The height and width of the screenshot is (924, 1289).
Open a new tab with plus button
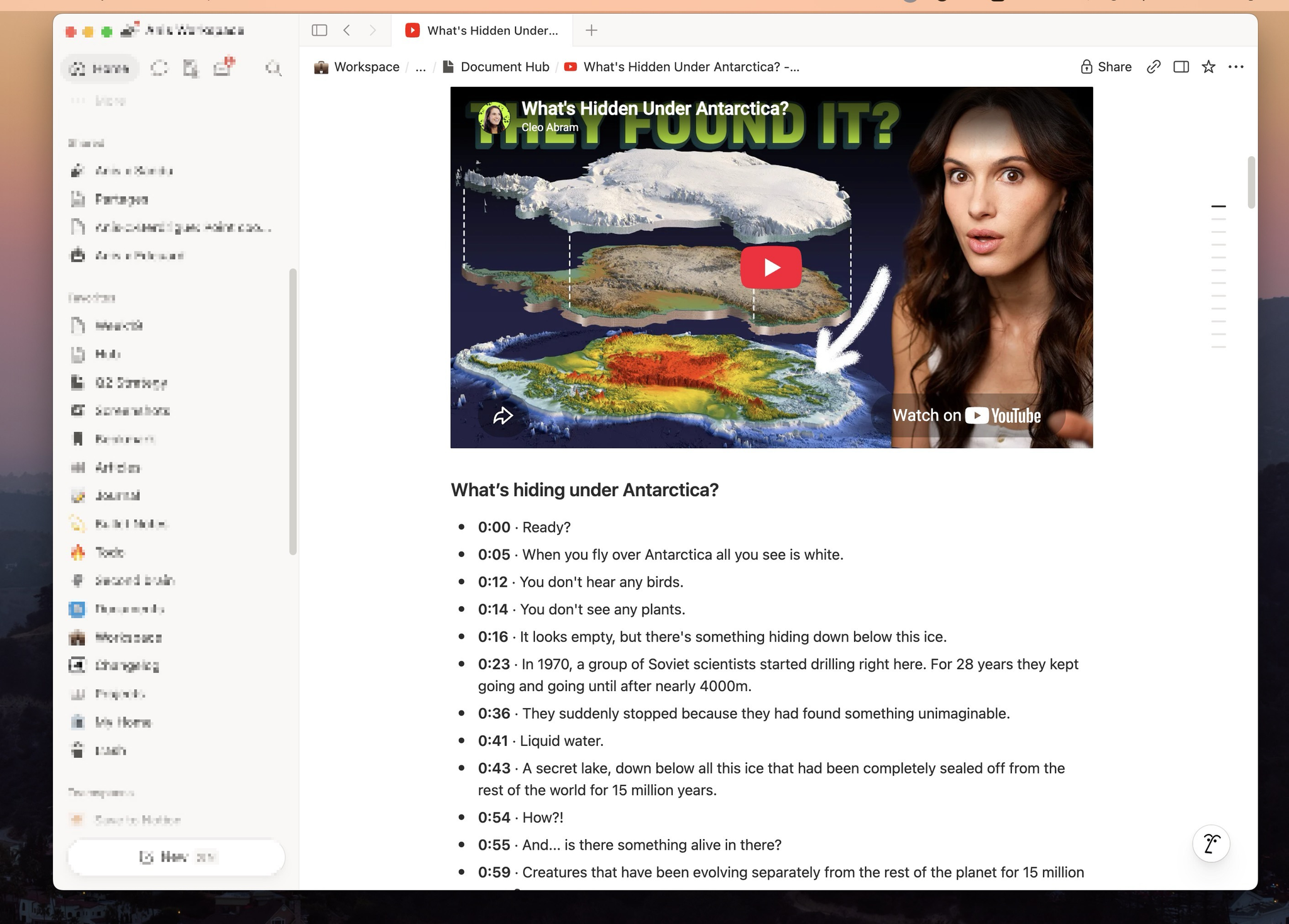coord(592,30)
